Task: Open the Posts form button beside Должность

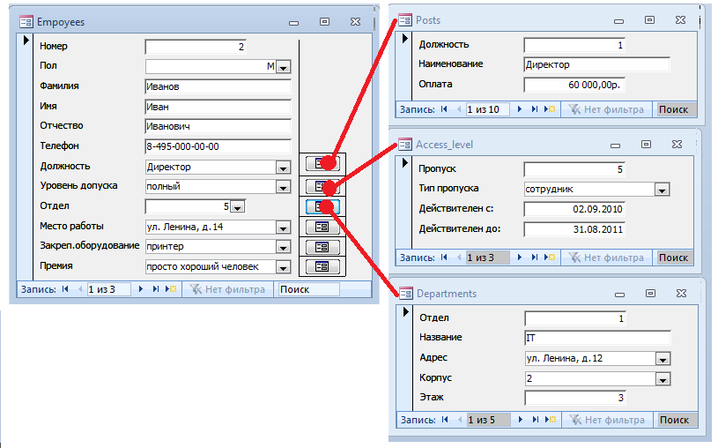Action: click(x=322, y=163)
